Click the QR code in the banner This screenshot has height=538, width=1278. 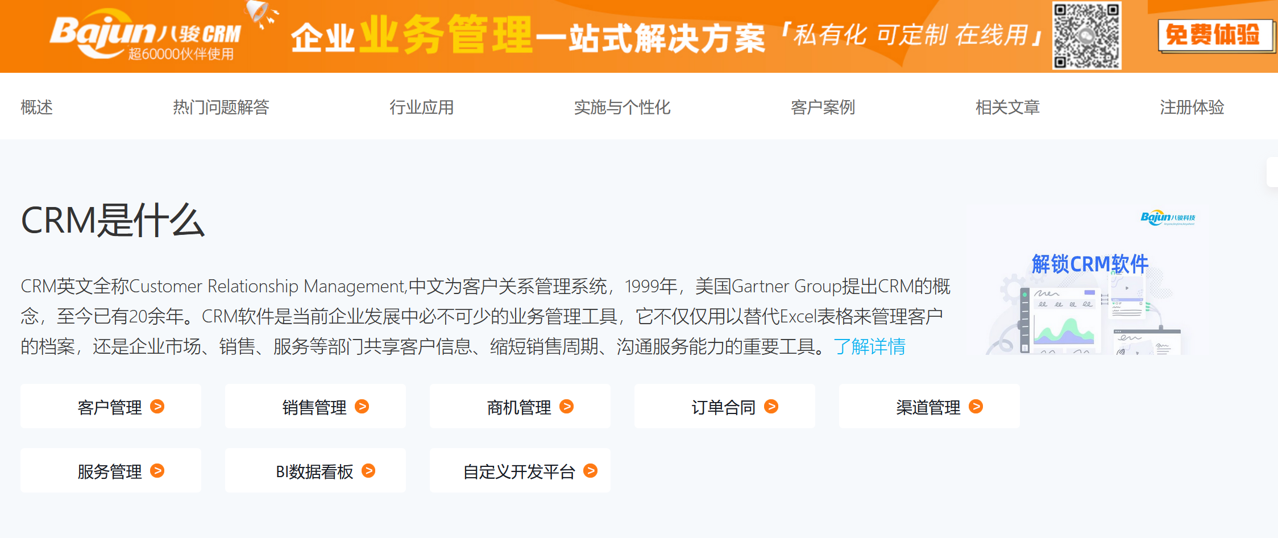tap(1087, 36)
